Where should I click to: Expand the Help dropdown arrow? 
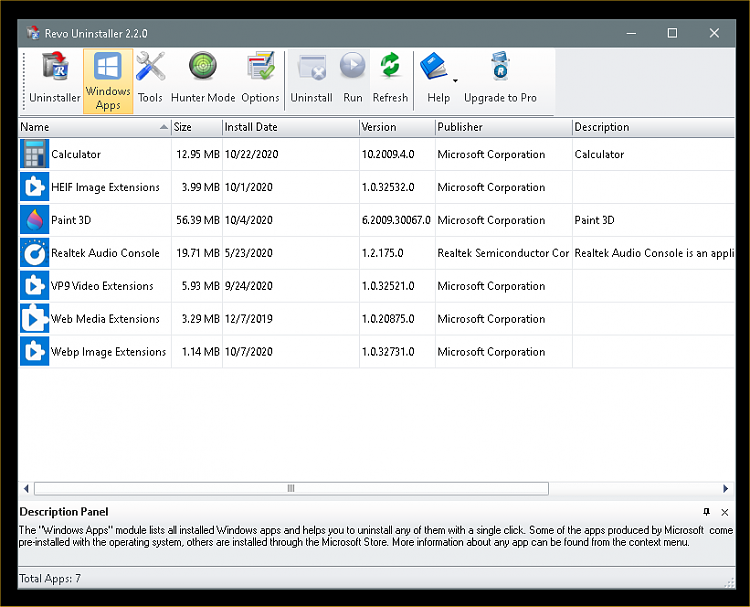(455, 80)
